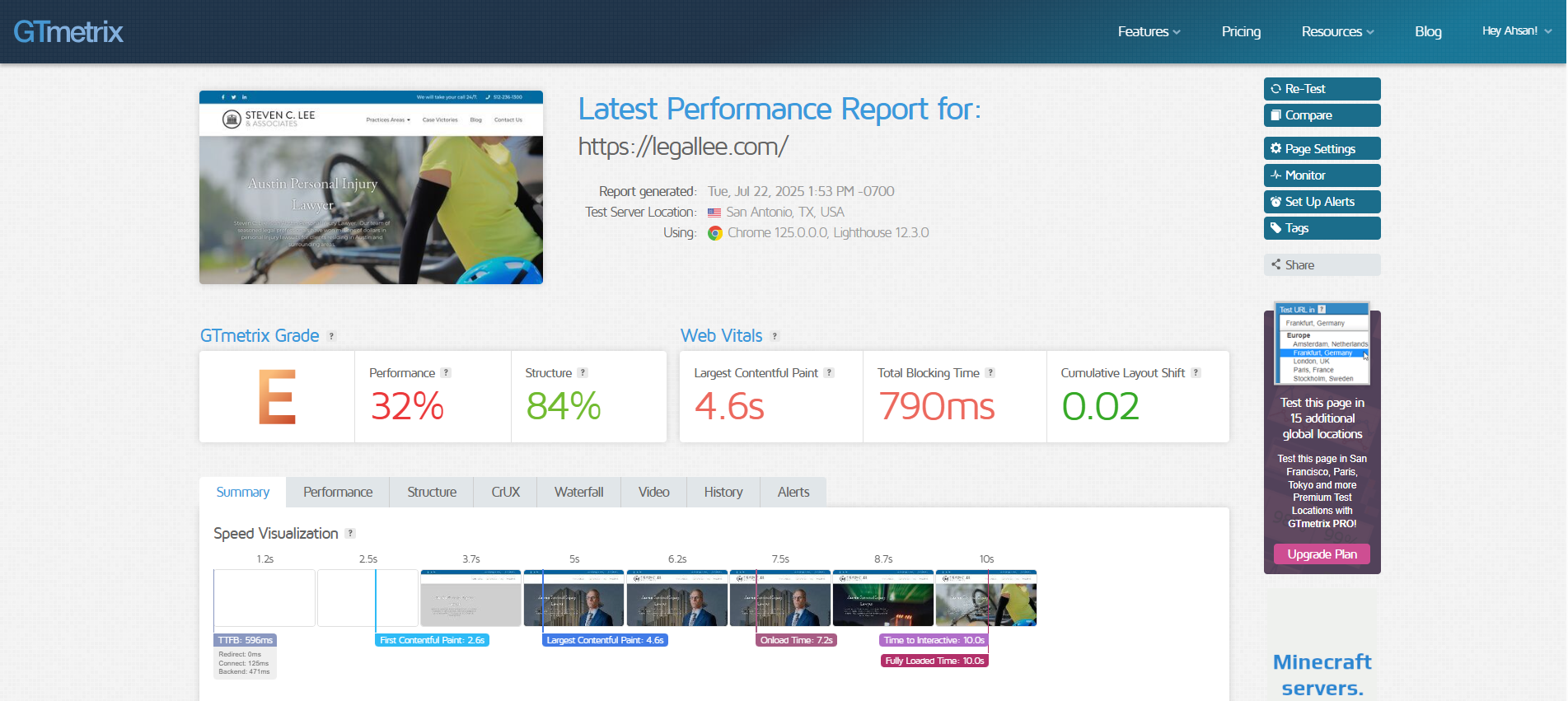1568x701 pixels.
Task: Click the Performance score help icon
Action: pyautogui.click(x=446, y=373)
